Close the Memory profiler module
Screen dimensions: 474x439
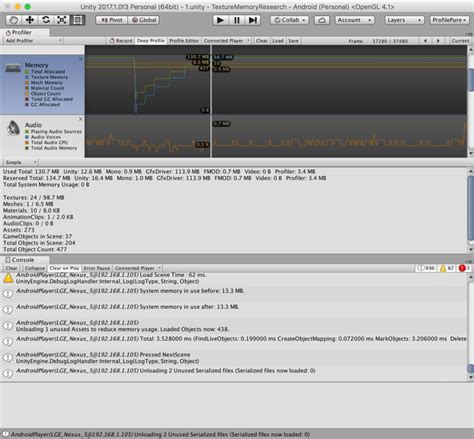80,59
